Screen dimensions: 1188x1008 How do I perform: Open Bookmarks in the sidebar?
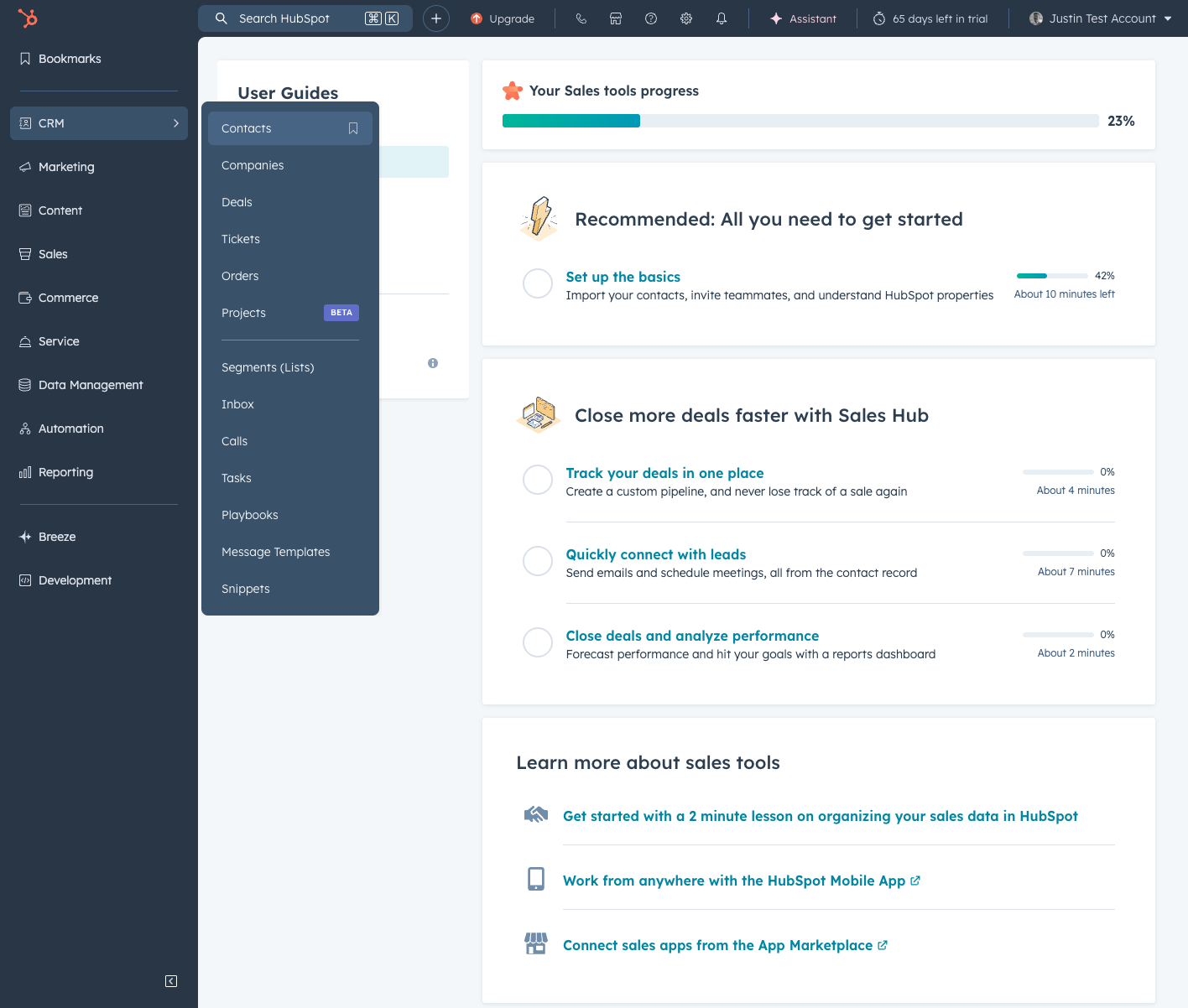click(99, 59)
